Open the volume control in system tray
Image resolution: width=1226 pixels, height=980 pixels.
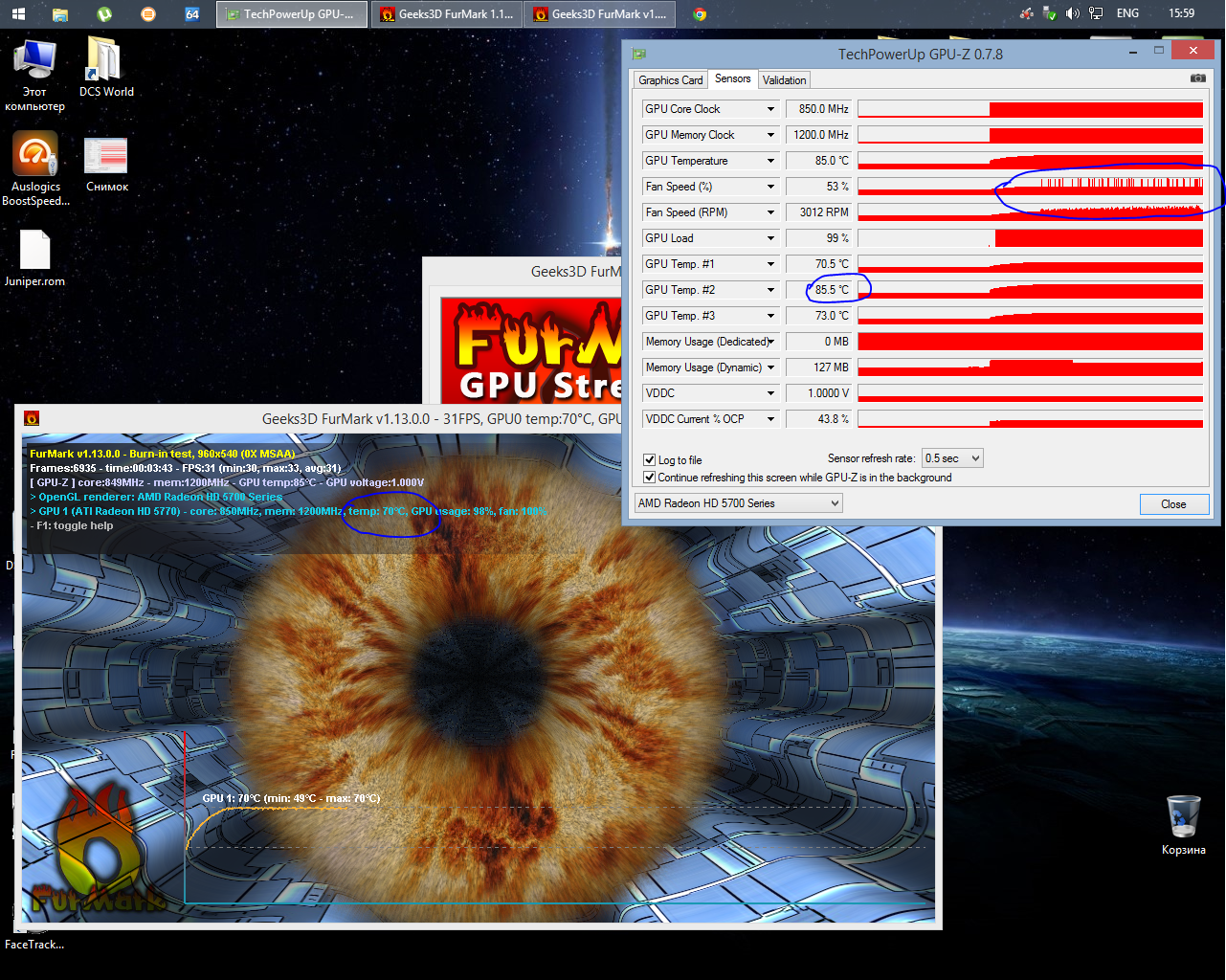pos(1072,13)
